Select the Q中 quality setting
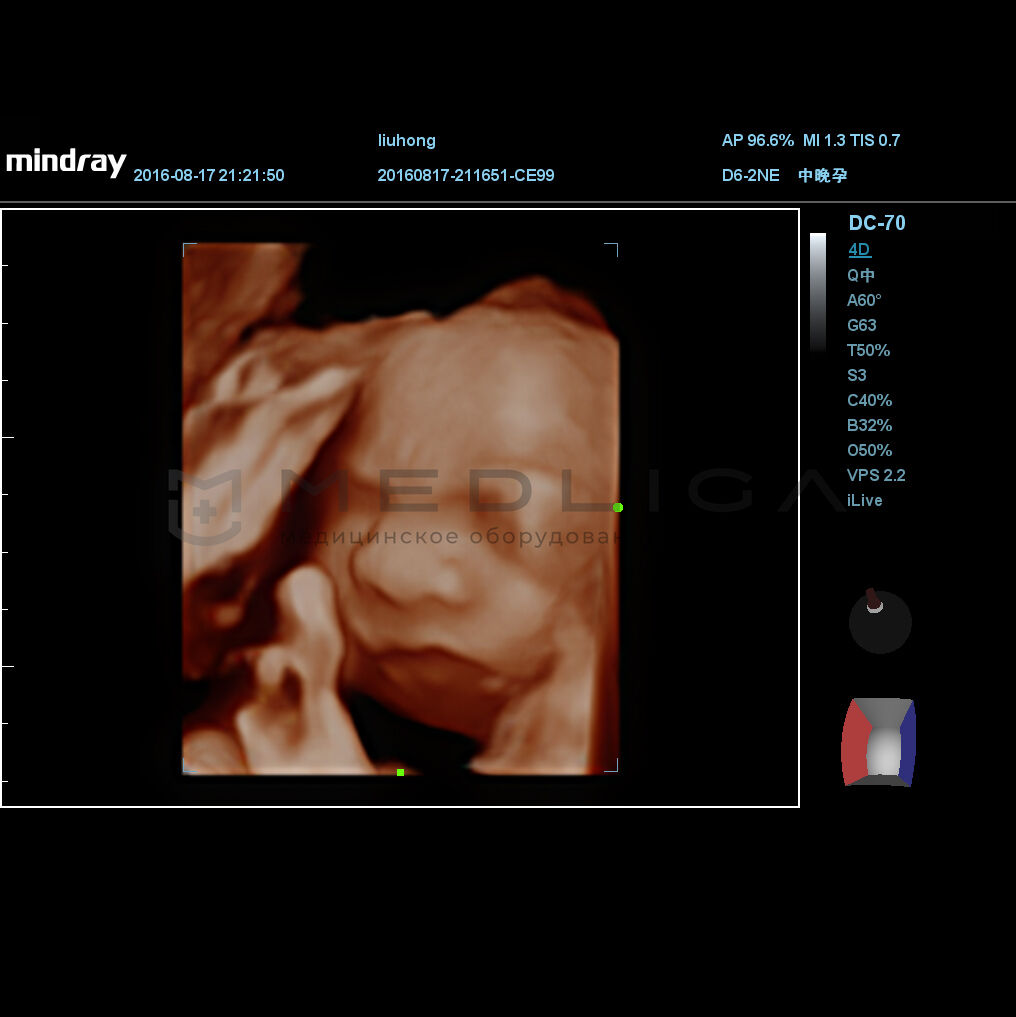This screenshot has width=1016, height=1017. pos(860,276)
